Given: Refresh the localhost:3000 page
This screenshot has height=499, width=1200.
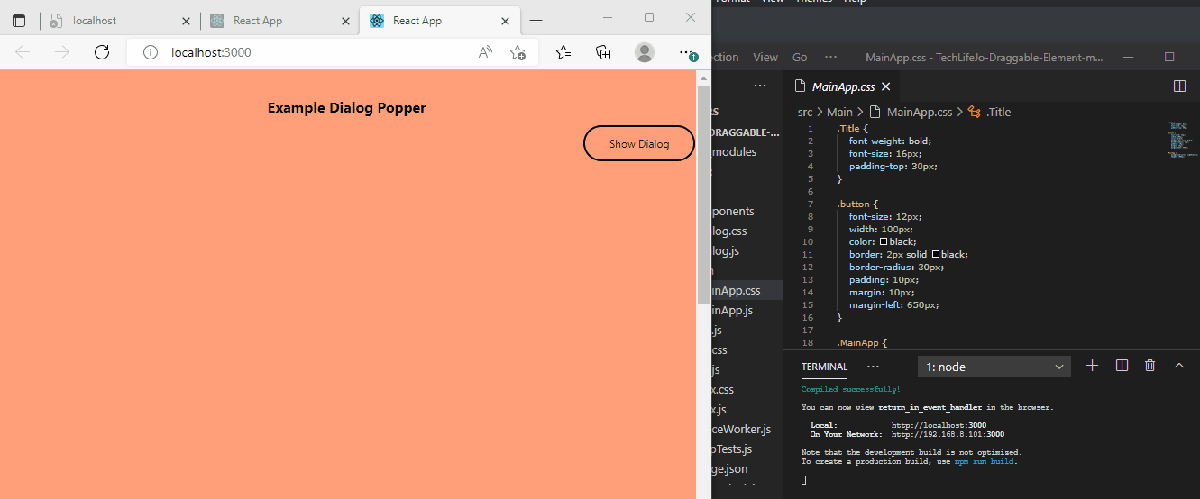Looking at the screenshot, I should [101, 52].
